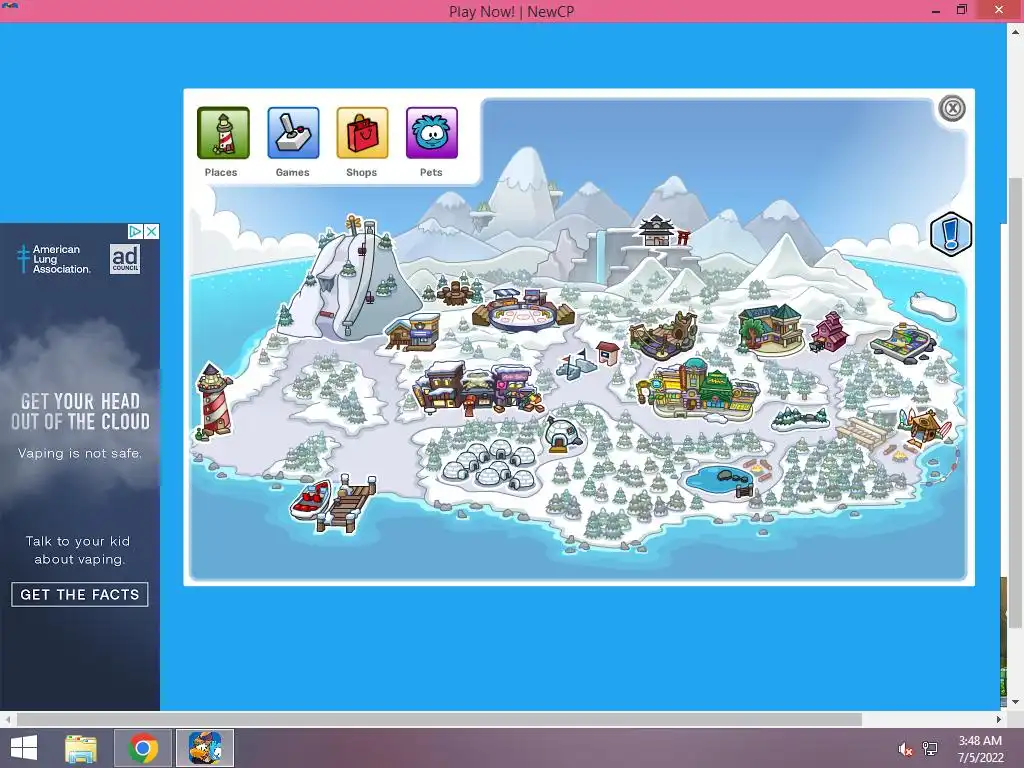Close the vaping advertisement
Viewport: 1024px width, 768px height.
pyautogui.click(x=152, y=231)
